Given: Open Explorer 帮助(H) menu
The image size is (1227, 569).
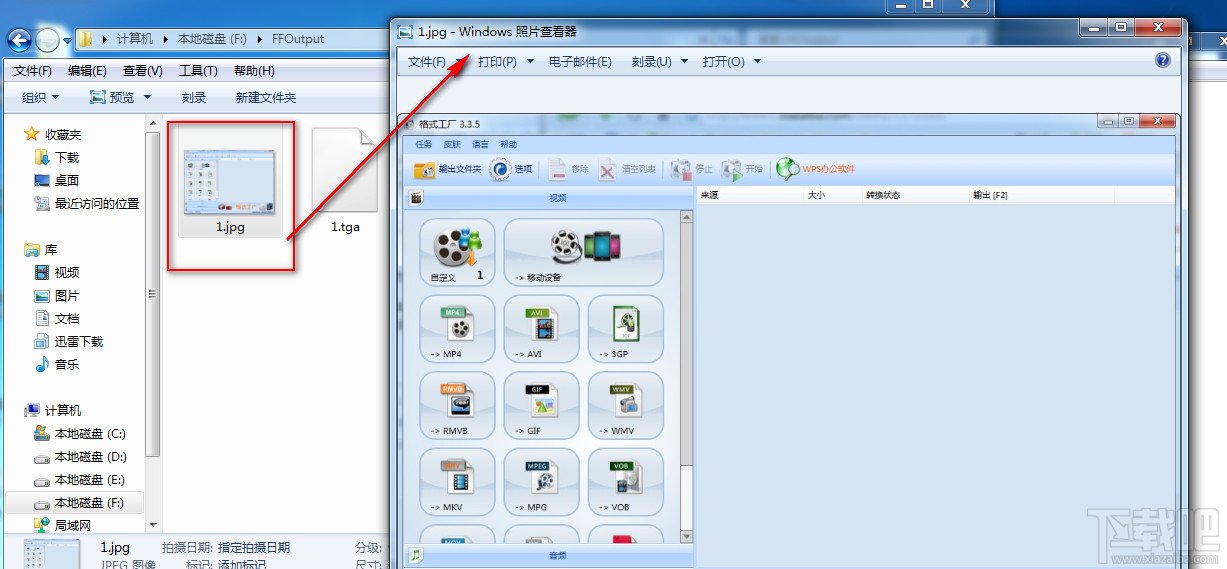Looking at the screenshot, I should (254, 71).
